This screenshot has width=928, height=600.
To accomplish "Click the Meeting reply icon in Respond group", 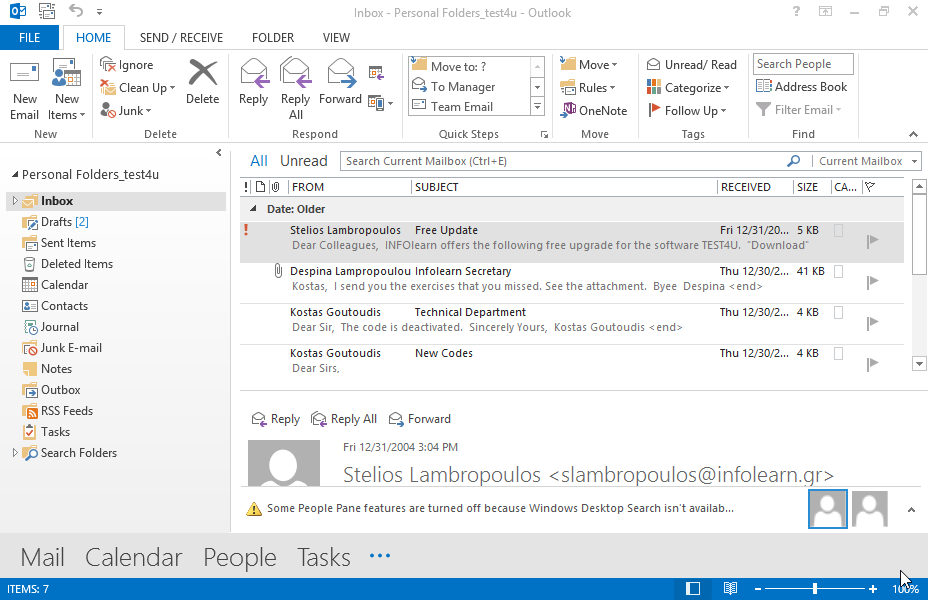I will point(376,73).
